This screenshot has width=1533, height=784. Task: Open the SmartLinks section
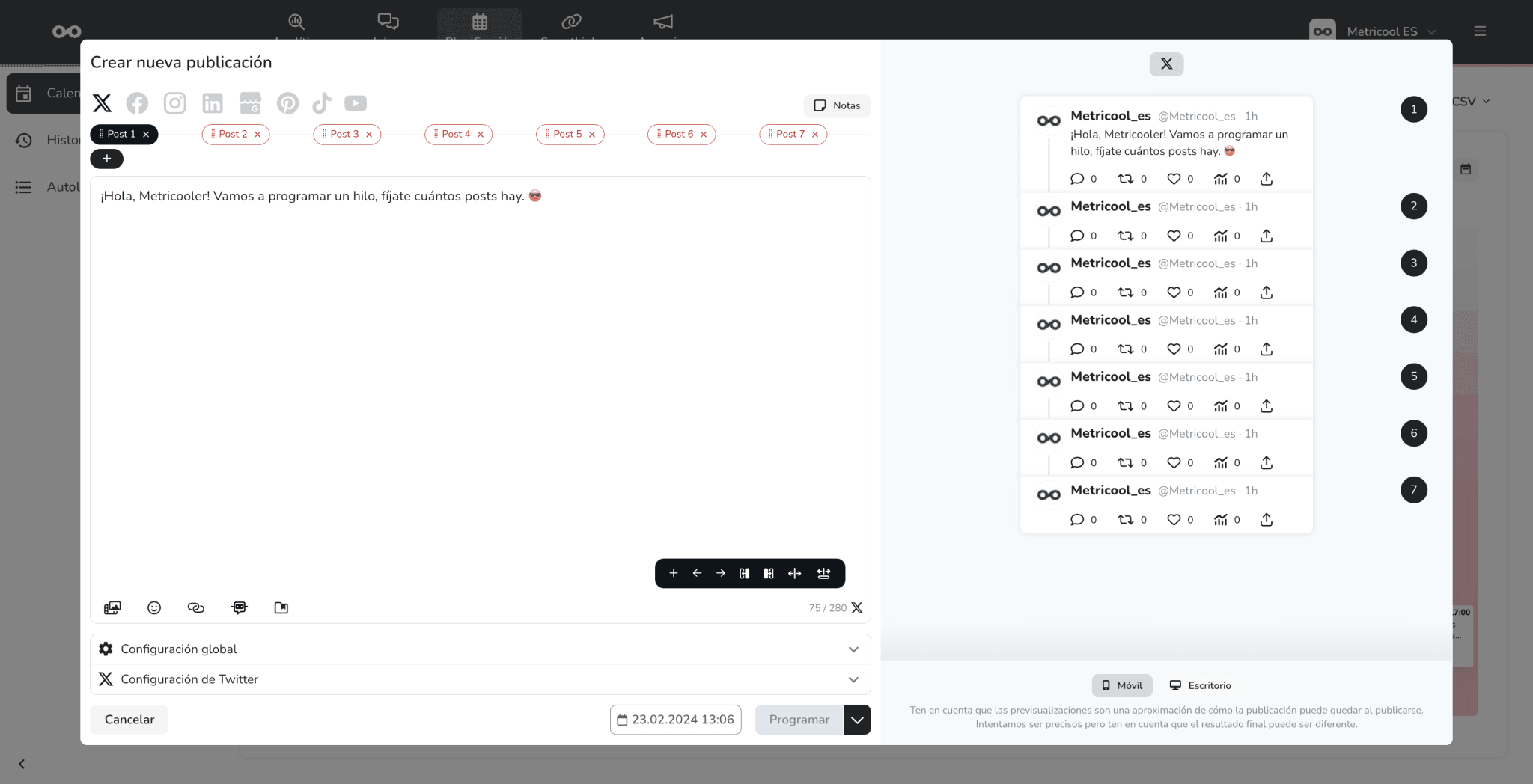pos(571,23)
